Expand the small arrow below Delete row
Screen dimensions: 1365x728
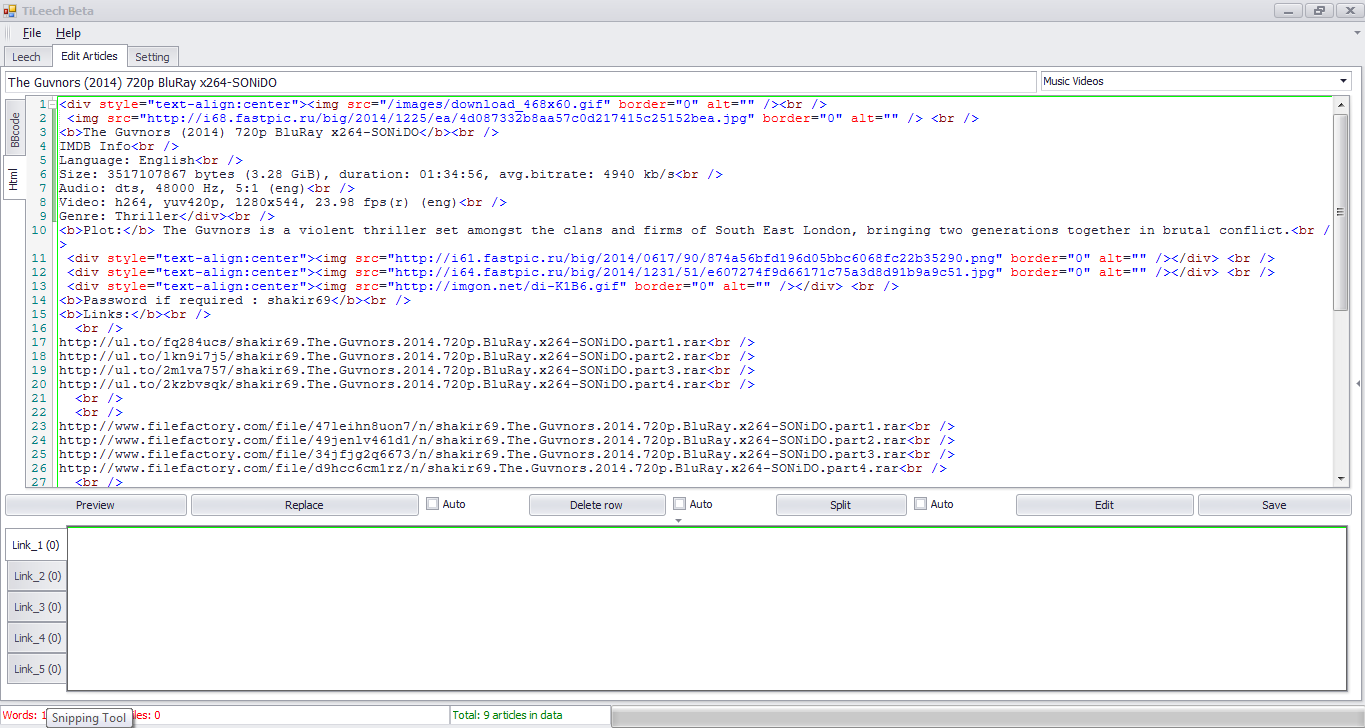678,520
